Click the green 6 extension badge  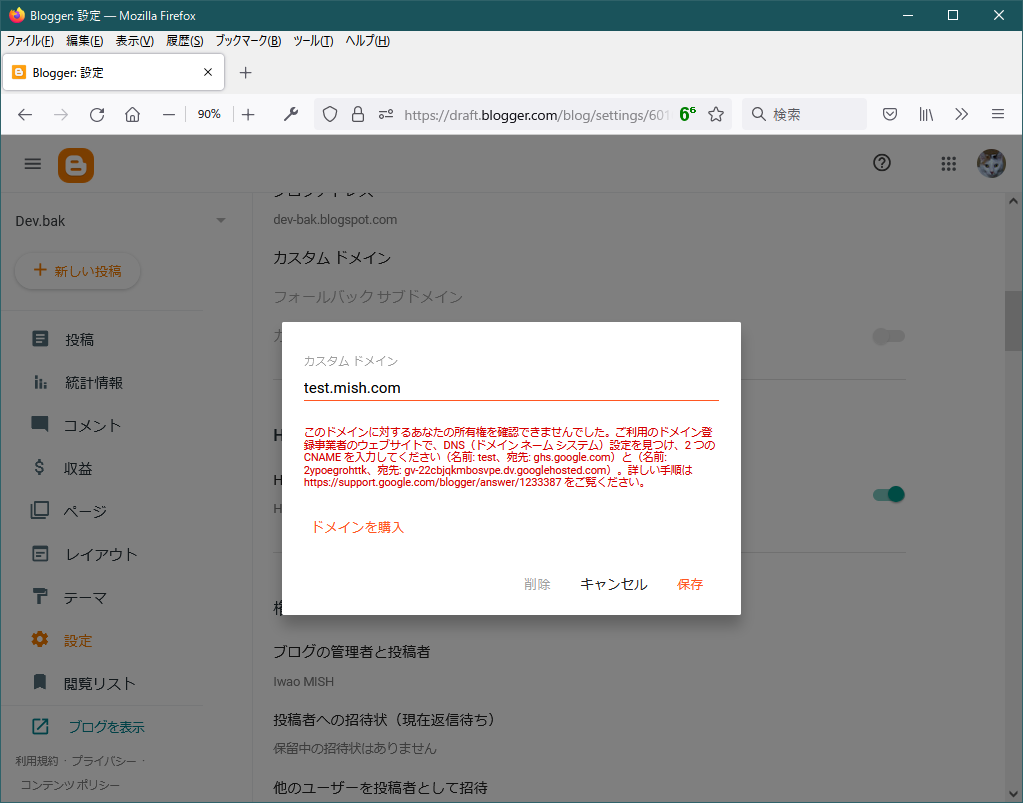coord(688,114)
